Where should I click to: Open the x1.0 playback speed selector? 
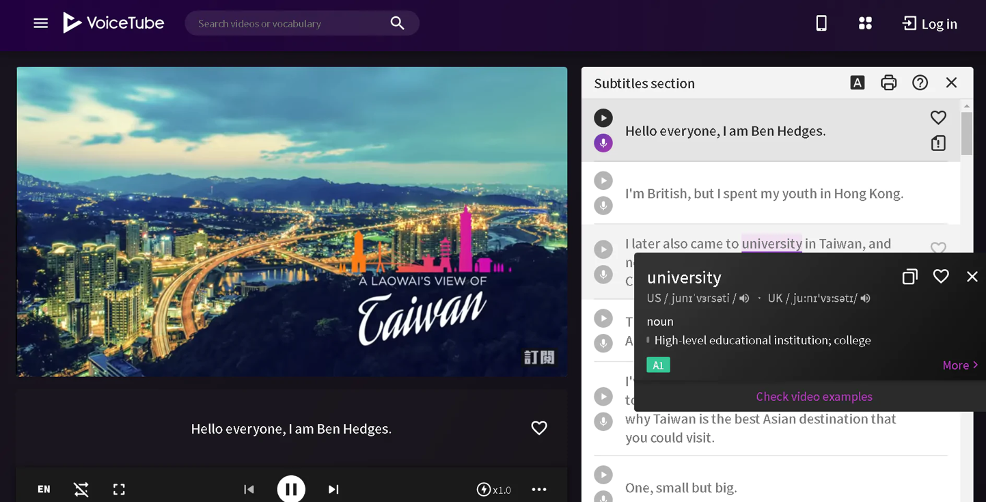click(x=494, y=489)
